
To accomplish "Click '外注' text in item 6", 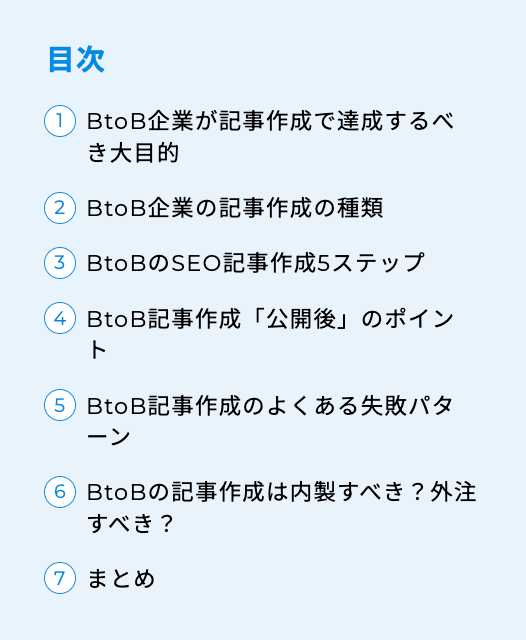I will pyautogui.click(x=453, y=492).
